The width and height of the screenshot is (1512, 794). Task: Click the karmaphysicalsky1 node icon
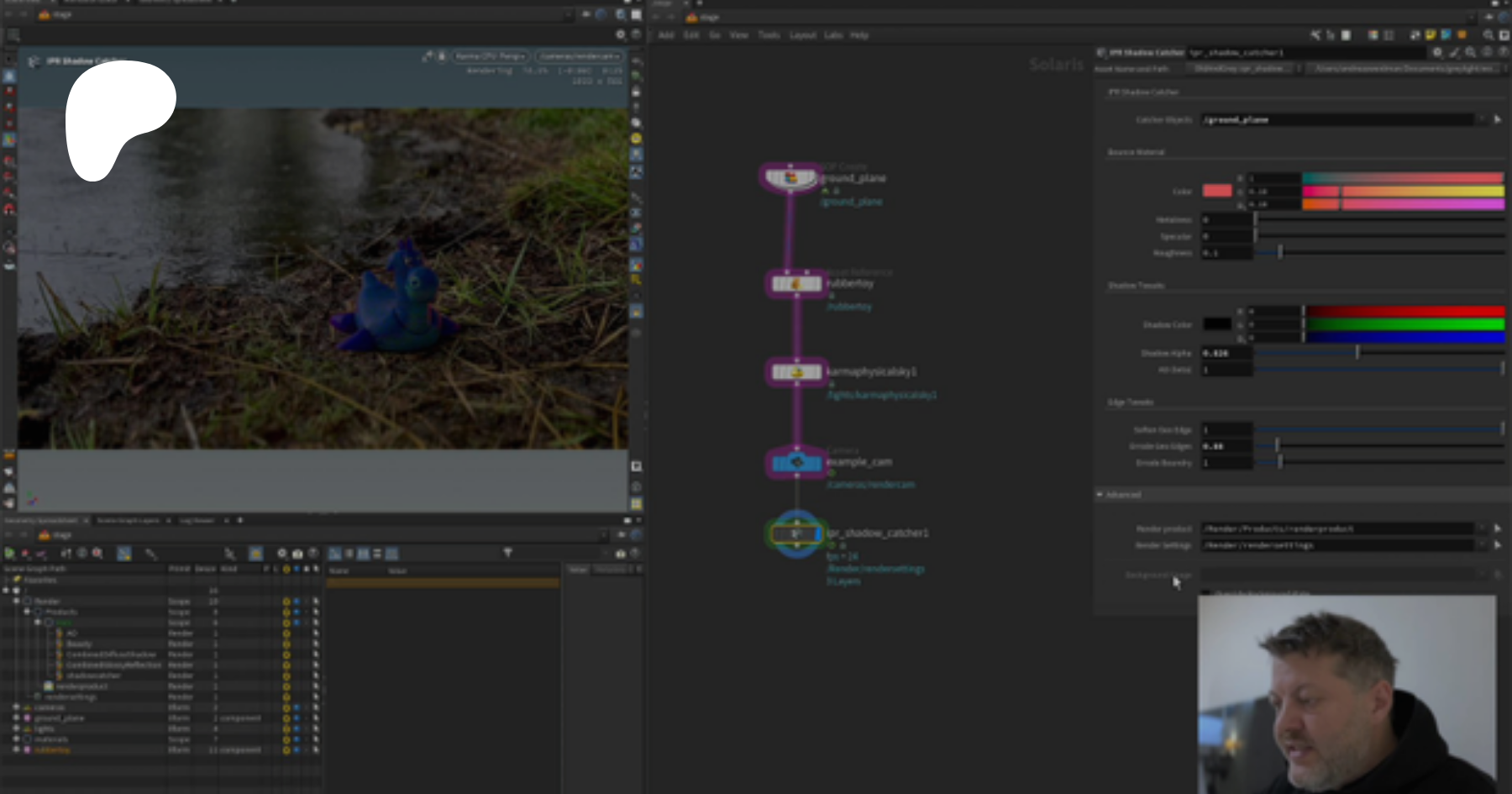(796, 372)
